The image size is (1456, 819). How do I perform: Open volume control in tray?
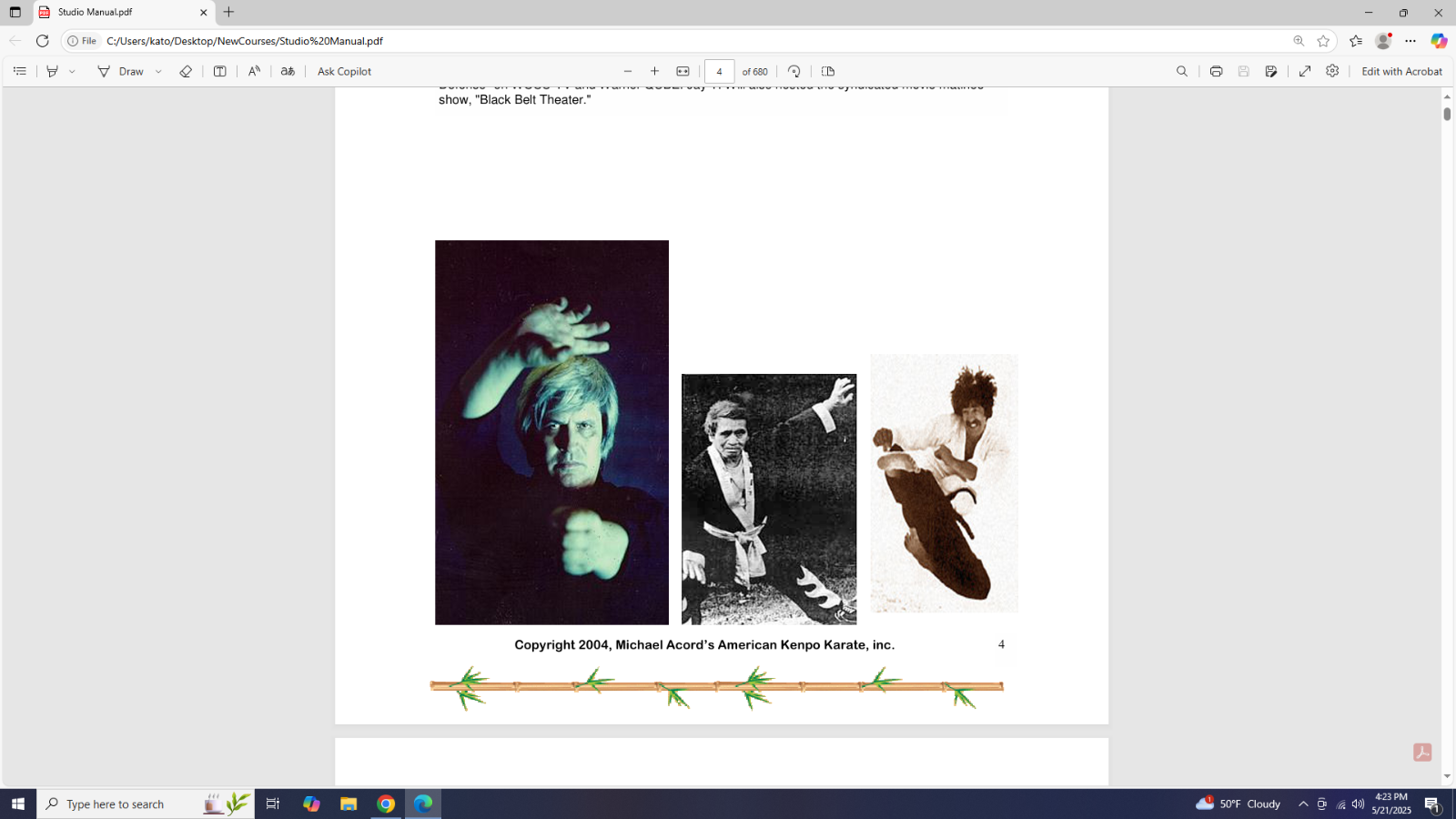tap(1359, 804)
